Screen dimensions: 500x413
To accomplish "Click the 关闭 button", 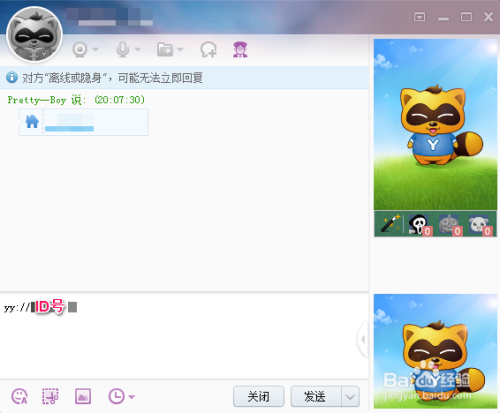I will [x=259, y=396].
